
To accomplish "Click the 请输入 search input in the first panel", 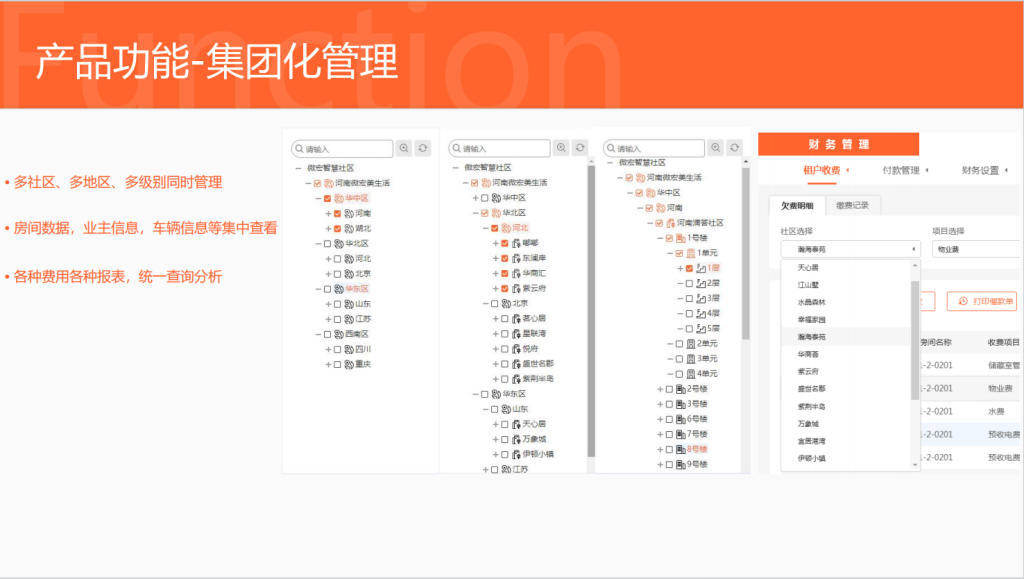I will [342, 148].
